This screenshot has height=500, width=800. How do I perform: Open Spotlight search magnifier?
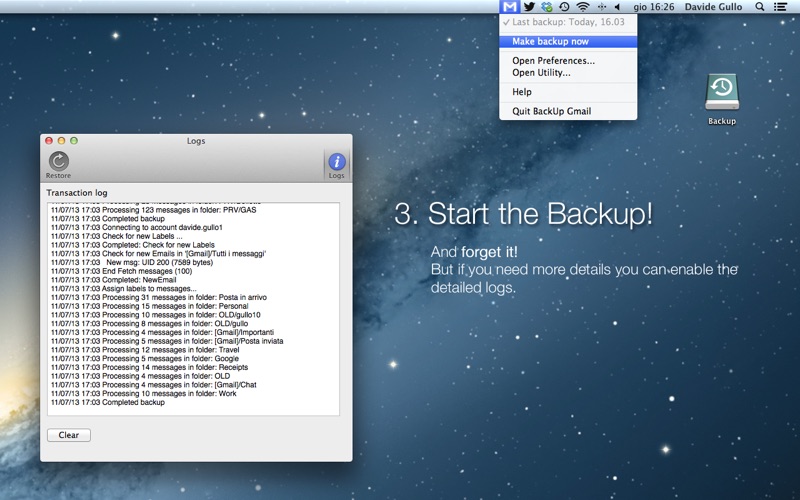click(x=759, y=7)
